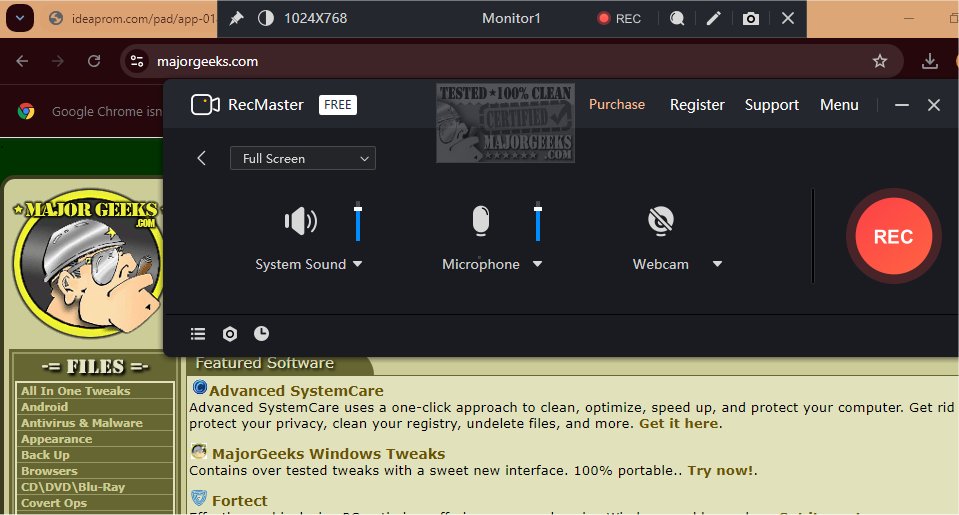Open the Fortect link

240,501
